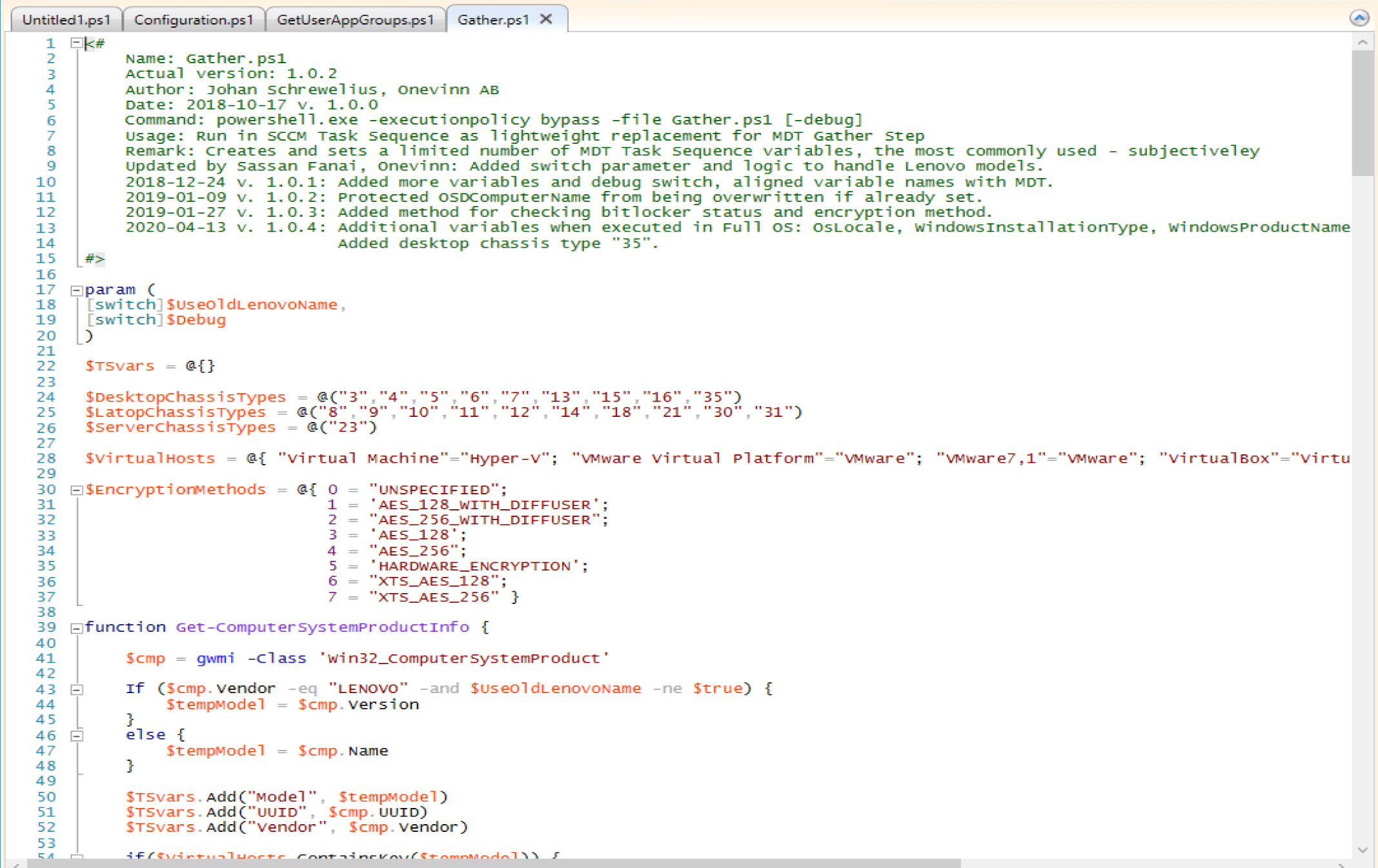Collapse the $EncryptionMethods hashtable region
The height and width of the screenshot is (868, 1378).
click(76, 489)
